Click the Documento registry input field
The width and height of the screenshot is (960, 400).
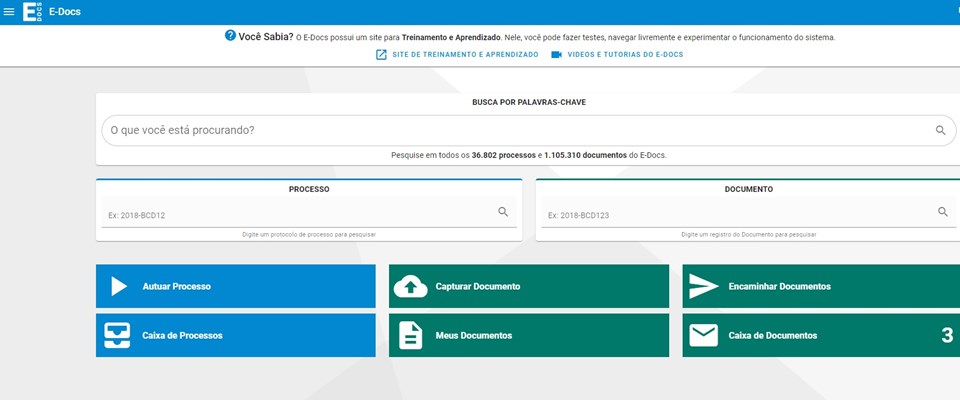click(738, 215)
